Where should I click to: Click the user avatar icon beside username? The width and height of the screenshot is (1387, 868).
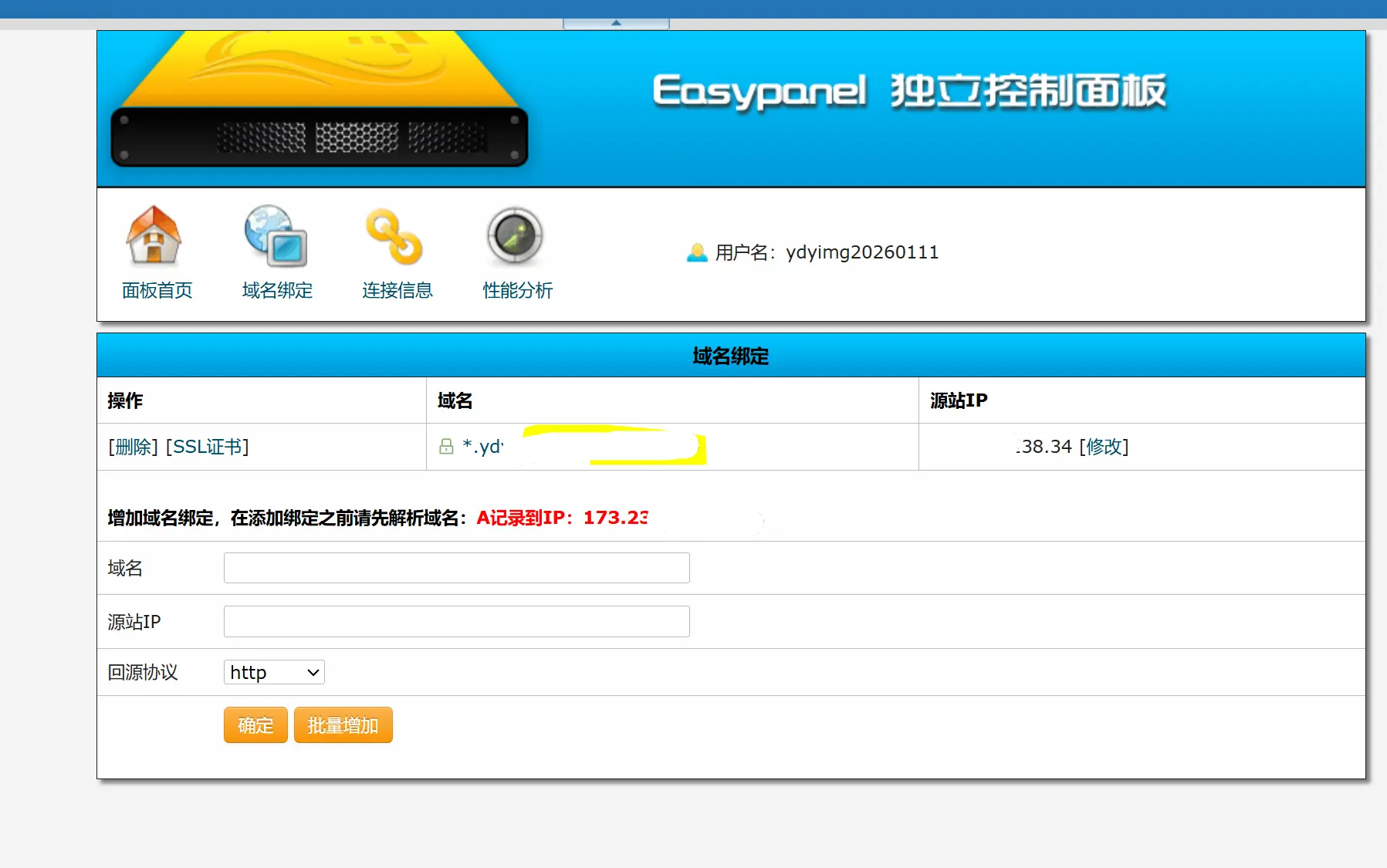[697, 253]
